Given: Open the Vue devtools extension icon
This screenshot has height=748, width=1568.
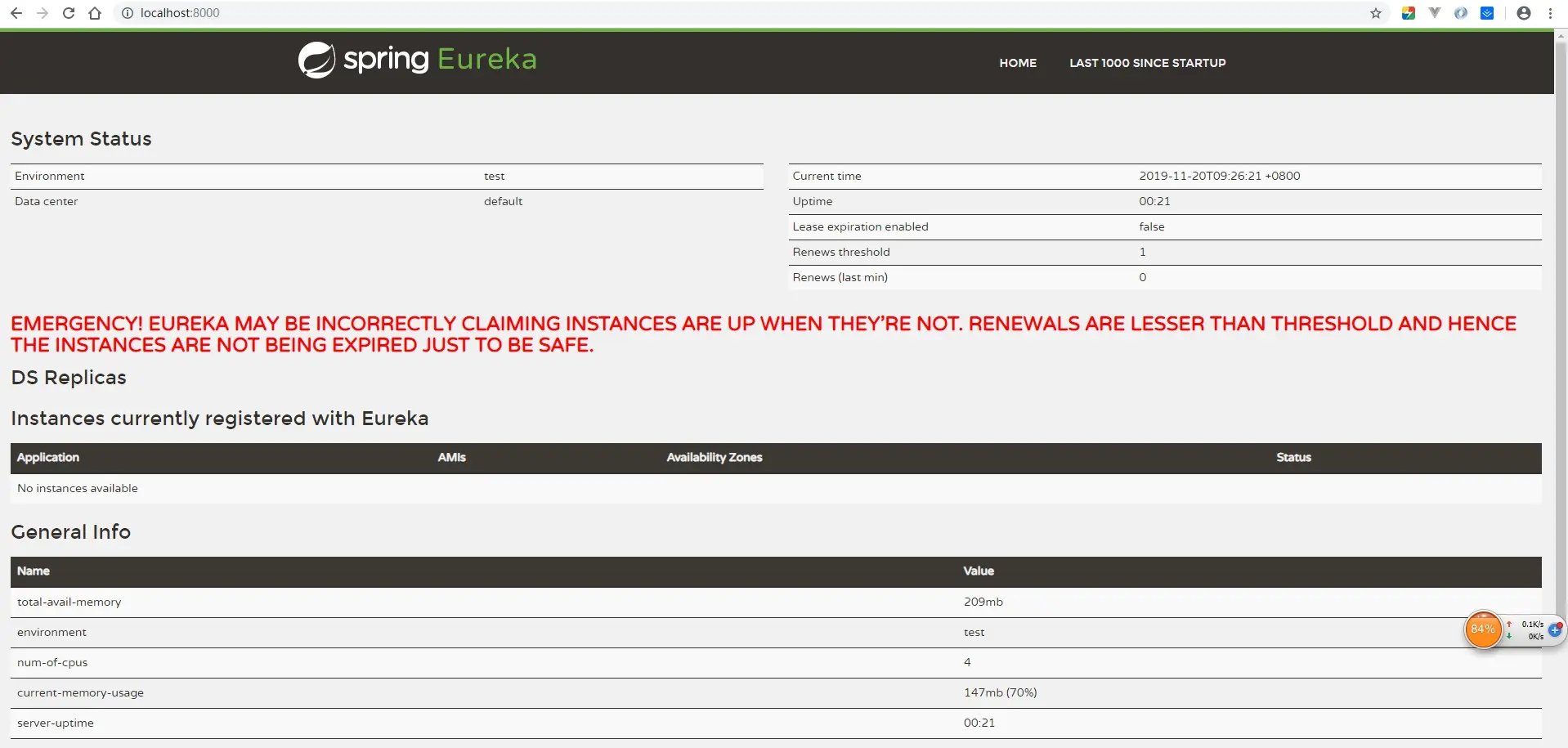Looking at the screenshot, I should coord(1435,13).
